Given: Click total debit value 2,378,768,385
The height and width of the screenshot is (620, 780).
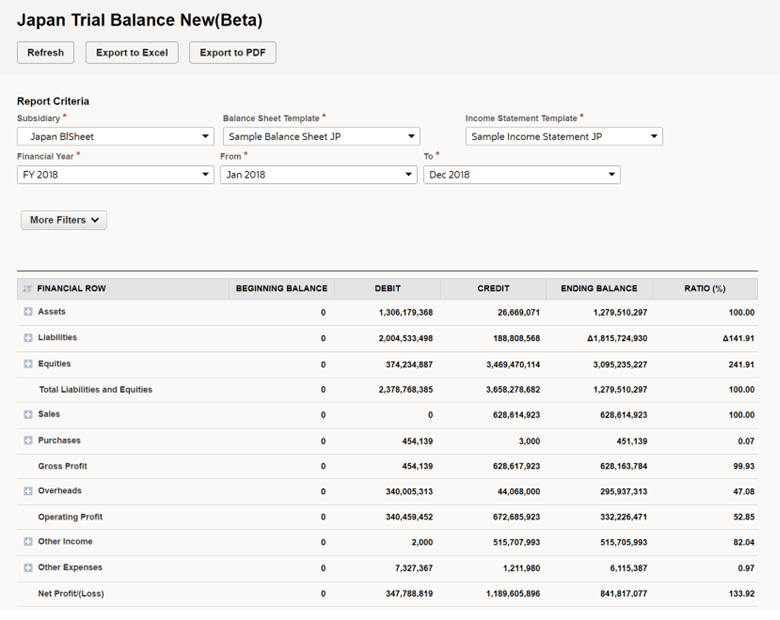Looking at the screenshot, I should pyautogui.click(x=405, y=390).
